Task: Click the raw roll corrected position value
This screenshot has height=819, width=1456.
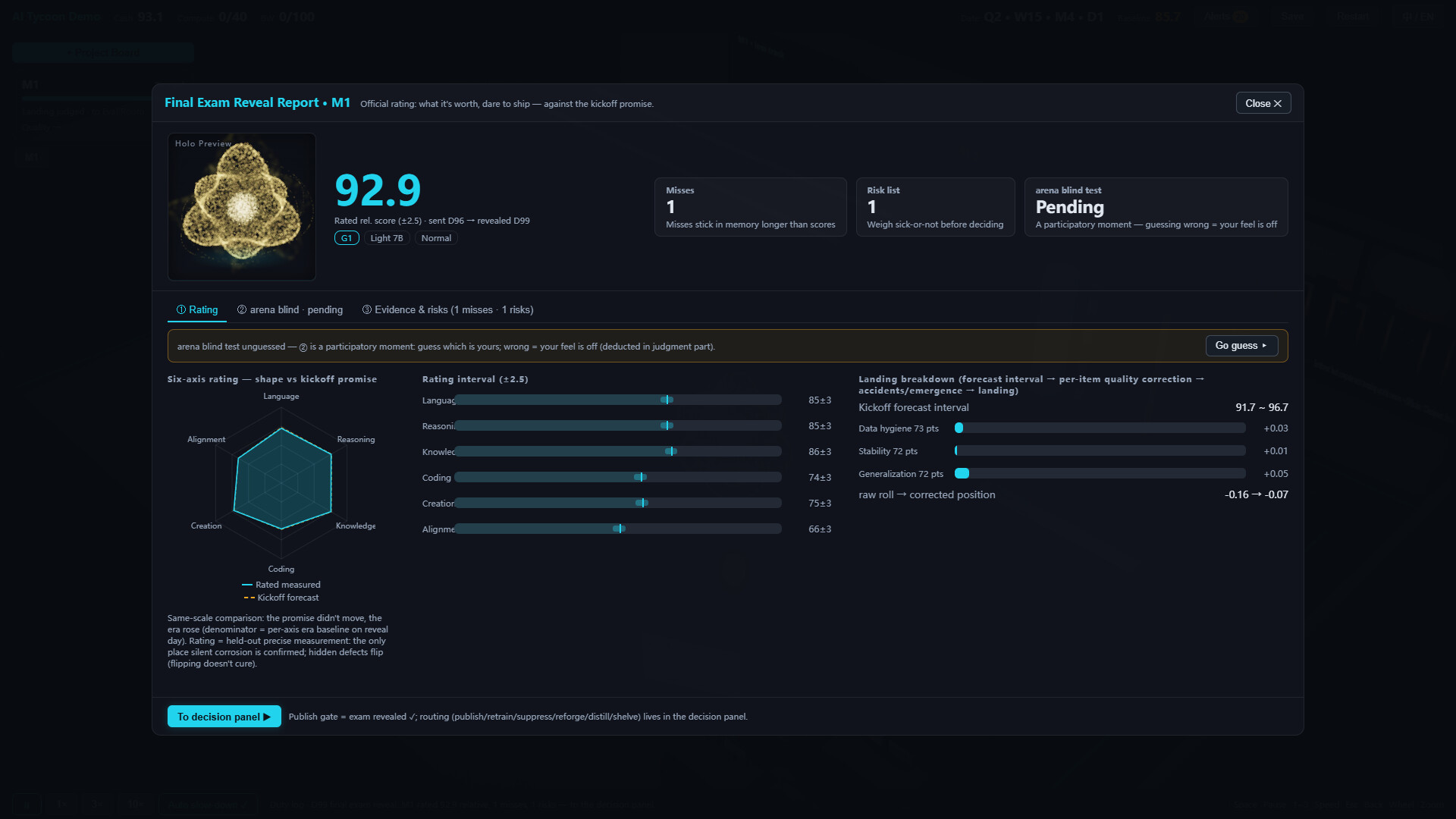Action: pos(1257,494)
